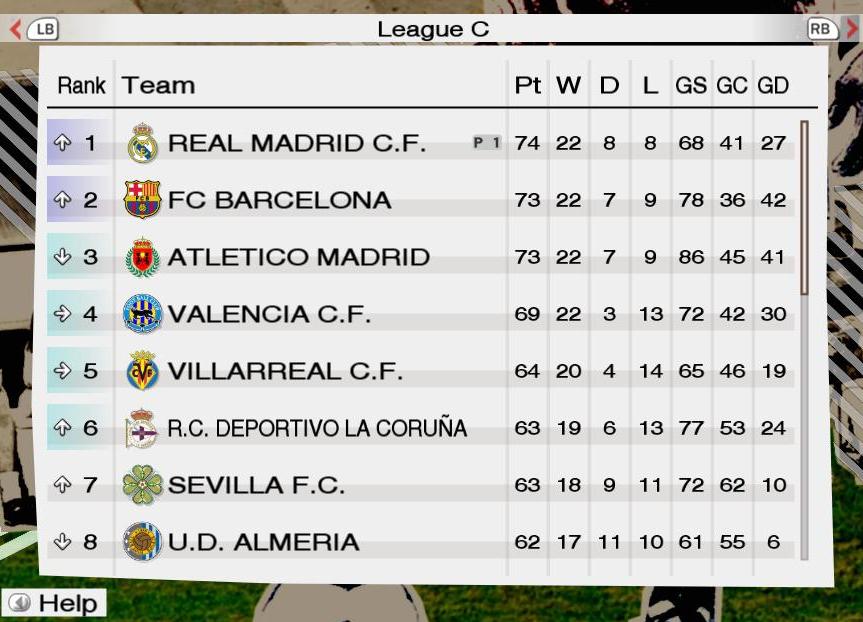
Task: Go to next league with RB button
Action: pyautogui.click(x=822, y=29)
